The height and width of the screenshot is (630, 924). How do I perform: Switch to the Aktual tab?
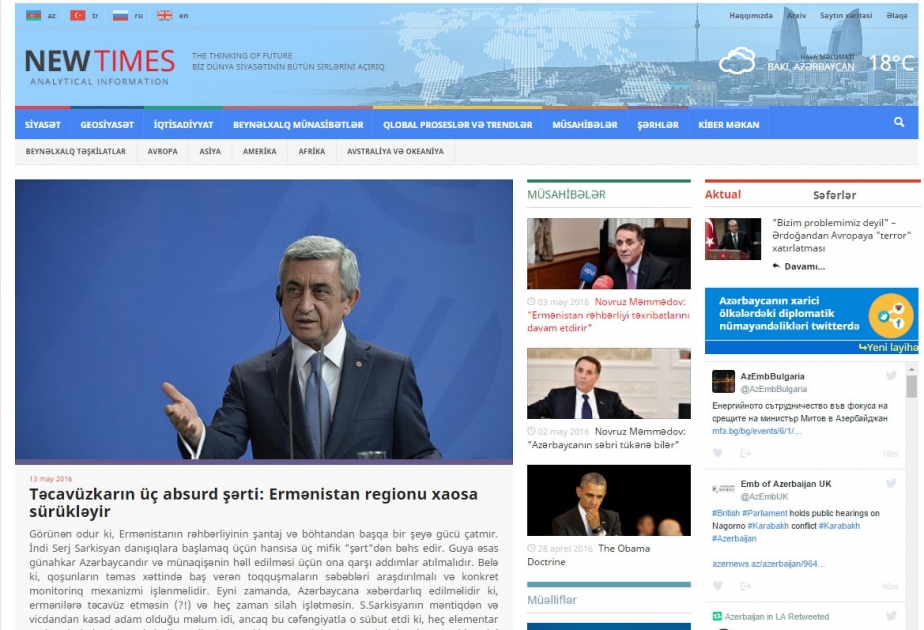click(723, 194)
